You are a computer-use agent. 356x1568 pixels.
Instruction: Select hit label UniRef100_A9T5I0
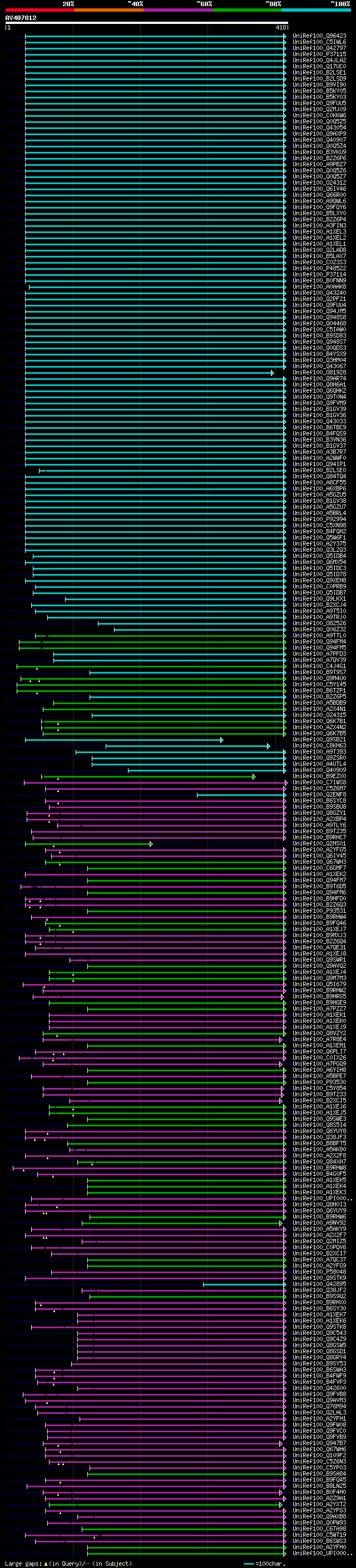point(319,611)
